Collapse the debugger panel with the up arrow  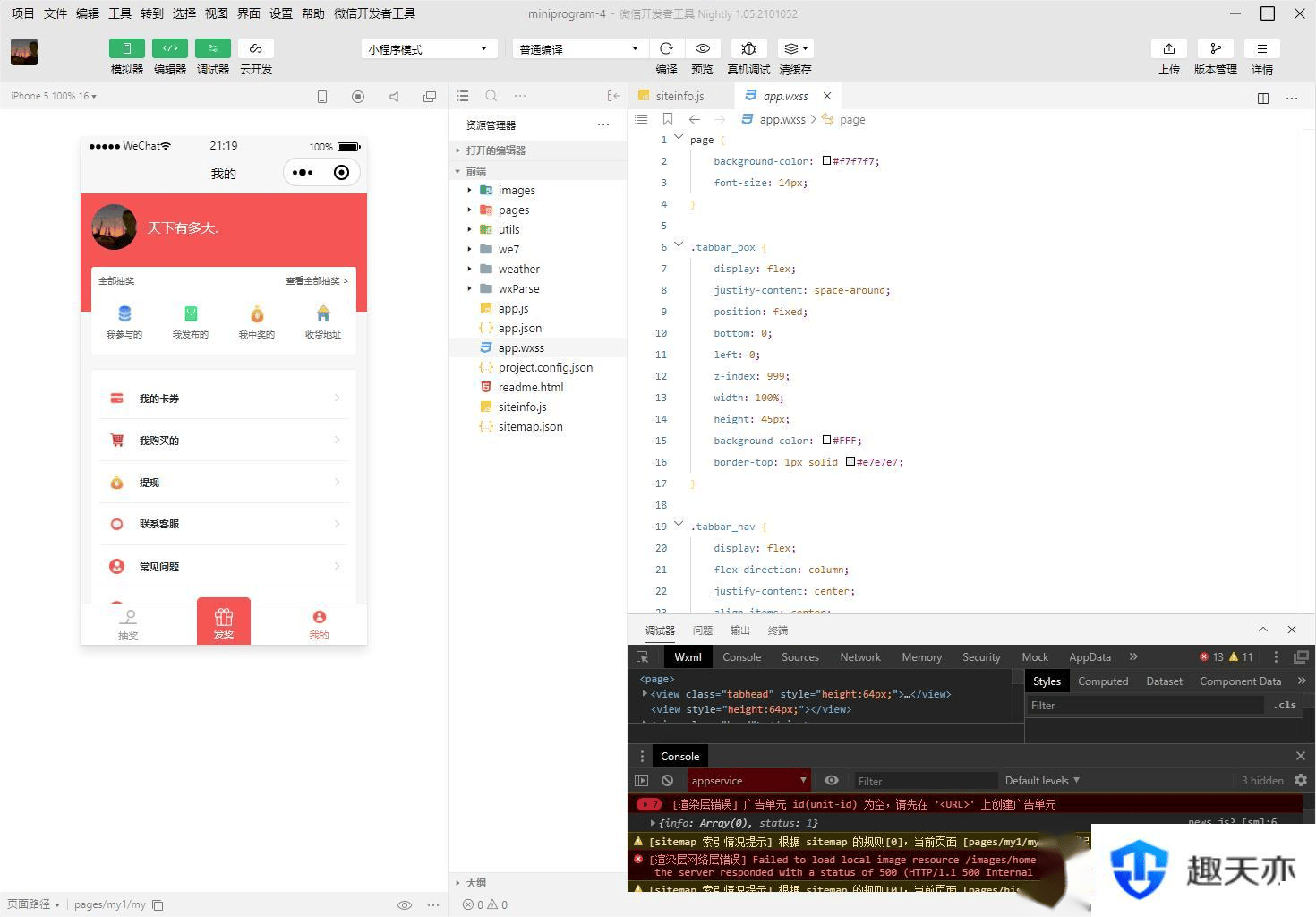click(1263, 630)
